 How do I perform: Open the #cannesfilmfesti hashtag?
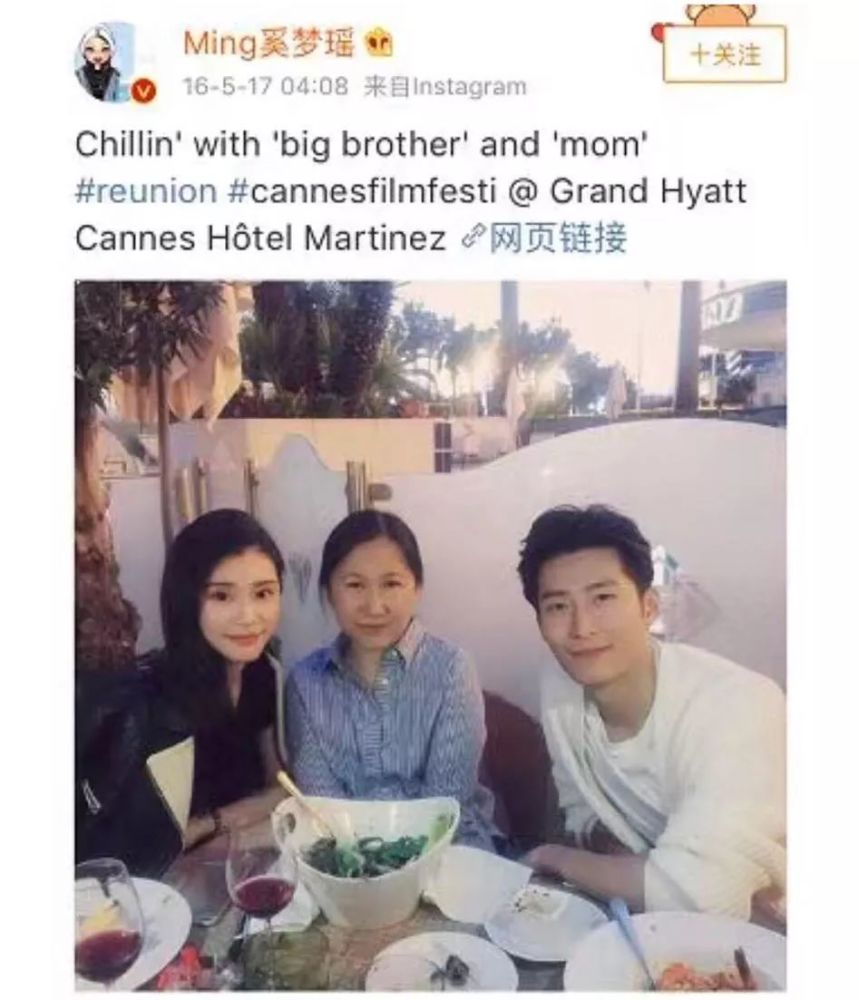pyautogui.click(x=362, y=191)
